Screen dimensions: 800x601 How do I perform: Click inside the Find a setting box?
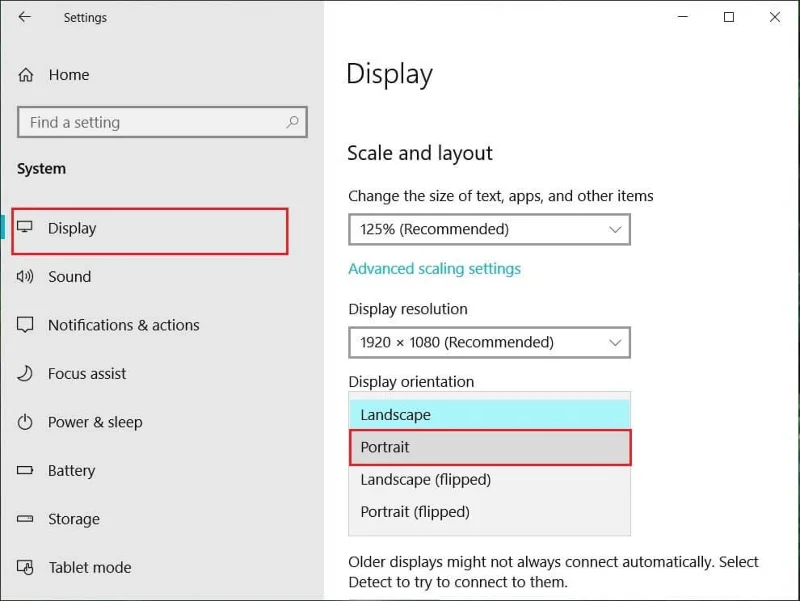(x=150, y=122)
